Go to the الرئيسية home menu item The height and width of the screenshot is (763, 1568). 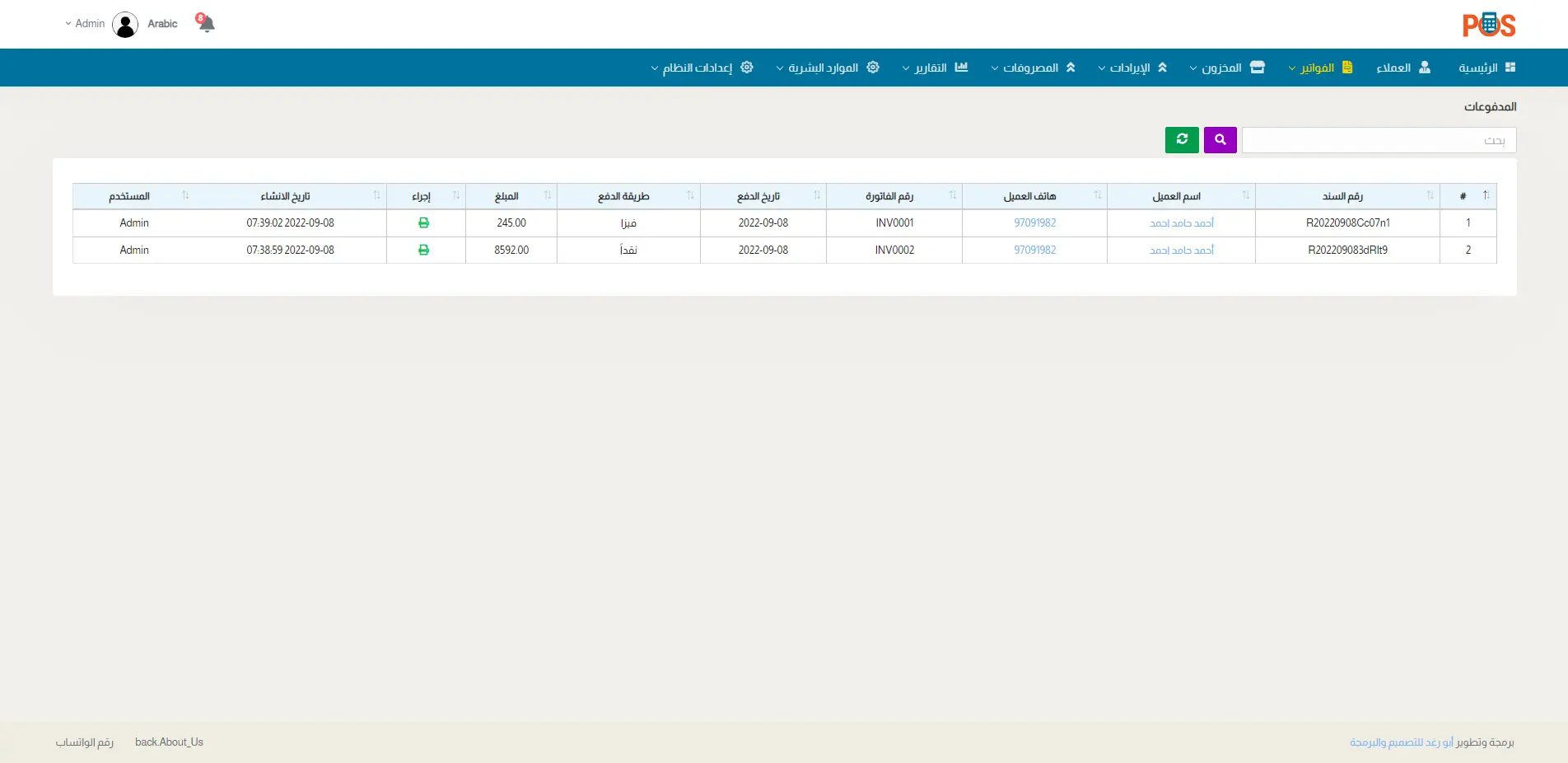[1486, 68]
